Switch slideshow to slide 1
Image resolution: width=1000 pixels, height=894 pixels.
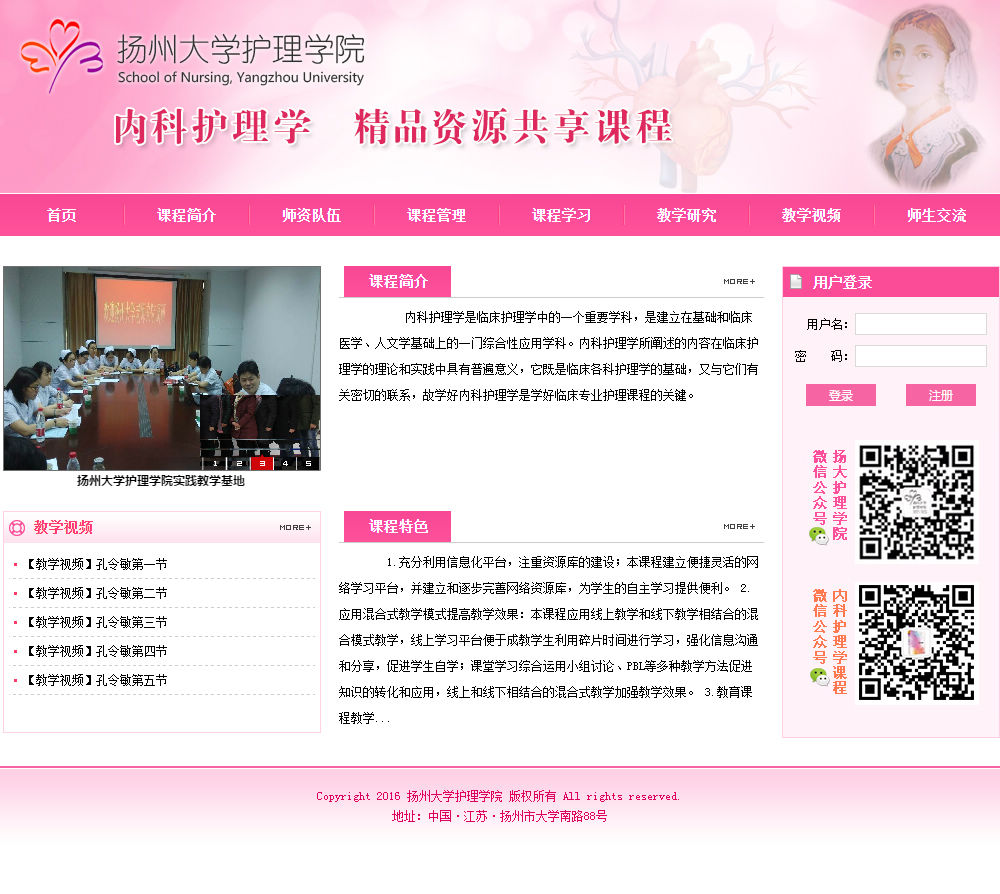[216, 464]
